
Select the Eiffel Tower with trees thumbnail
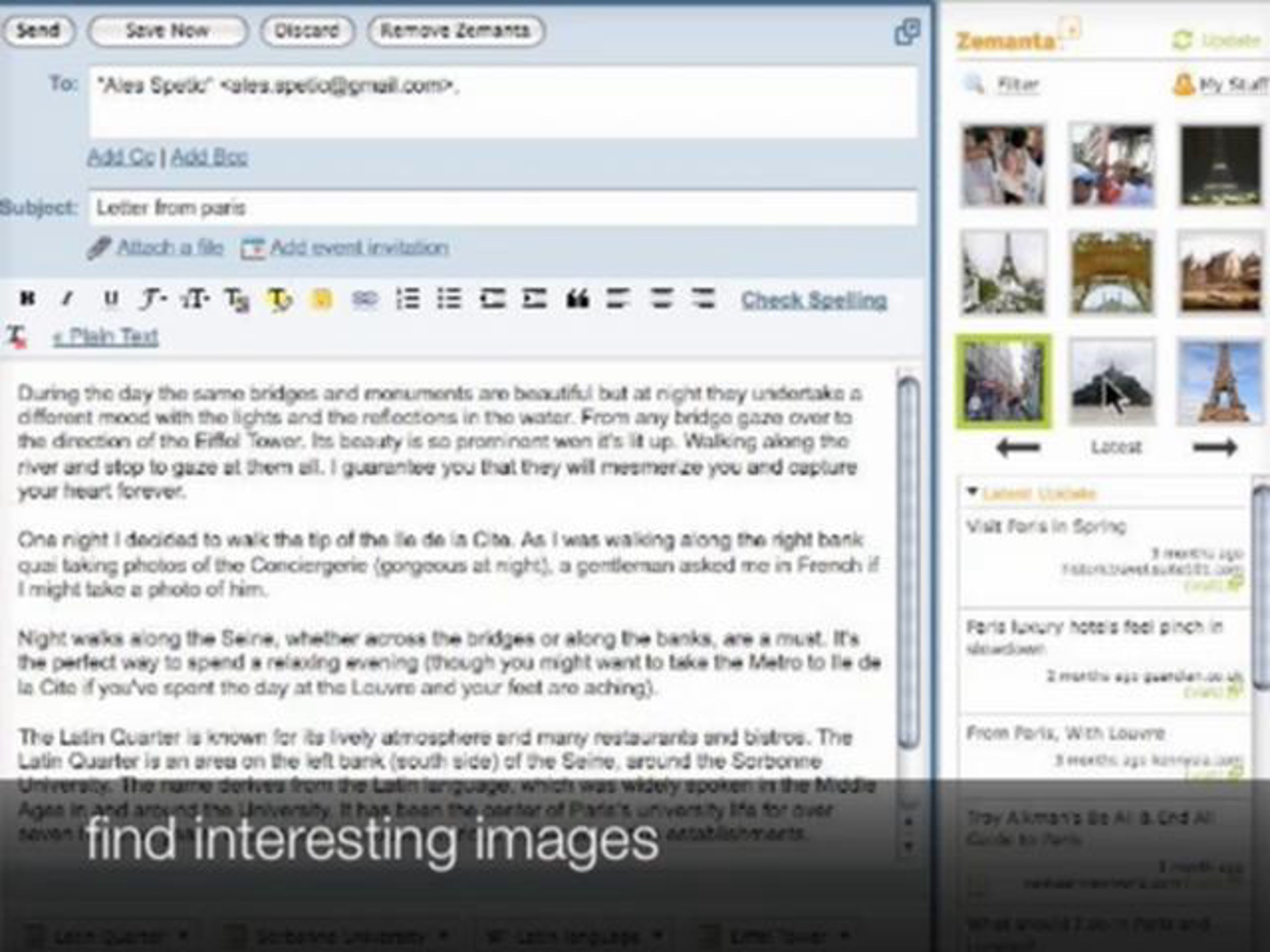pos(1004,273)
